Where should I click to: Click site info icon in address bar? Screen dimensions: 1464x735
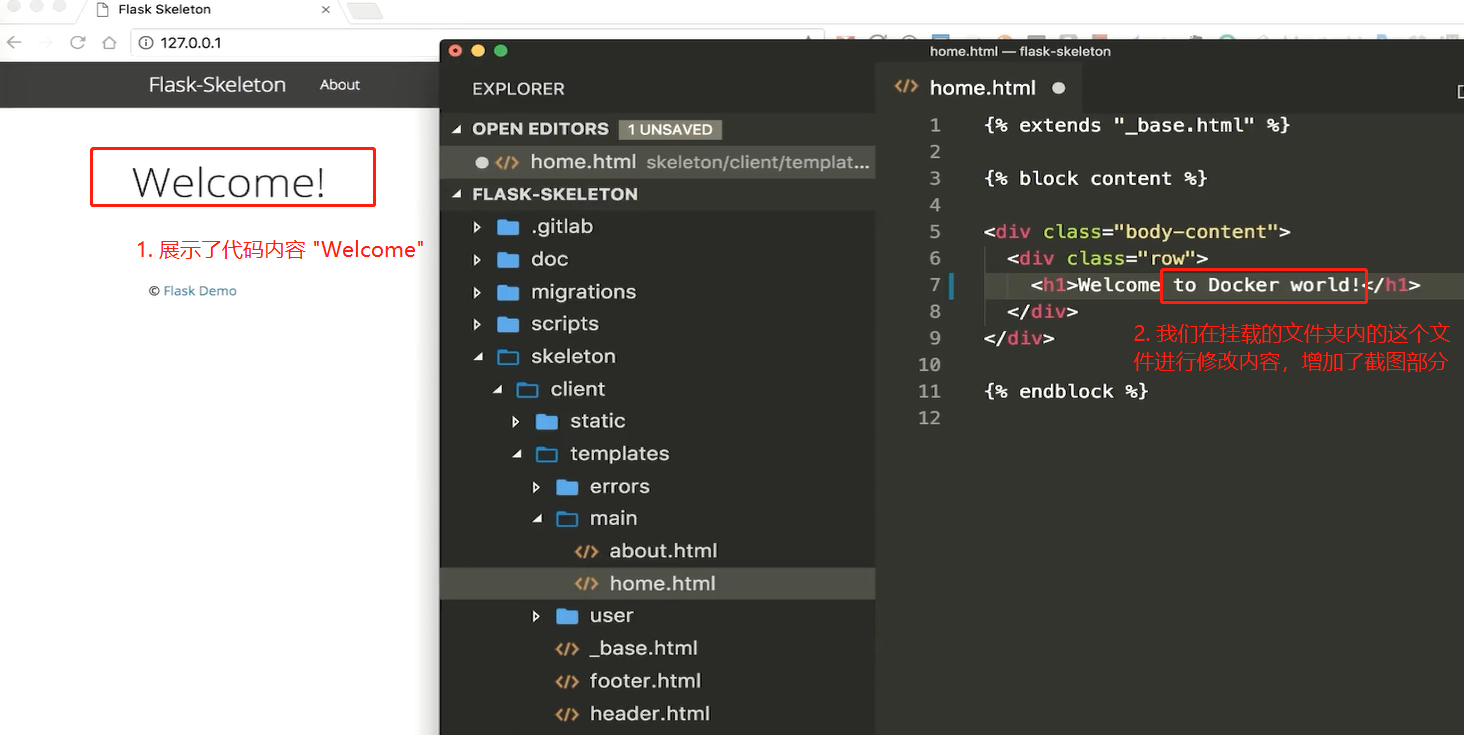pos(146,43)
